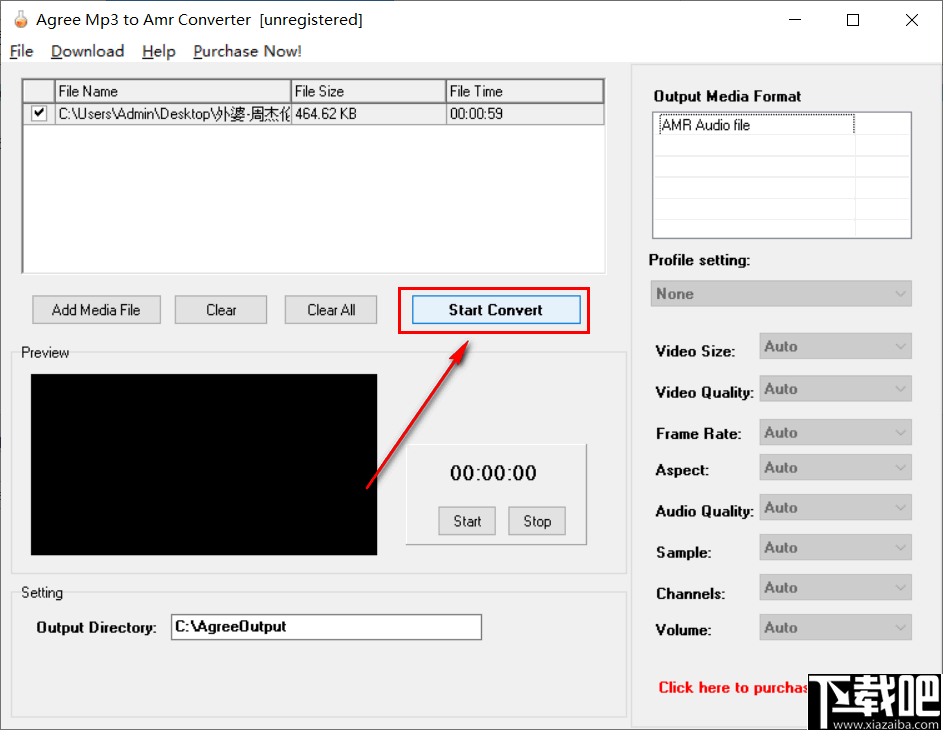Click the Add Media File button
The image size is (943, 730).
96,309
